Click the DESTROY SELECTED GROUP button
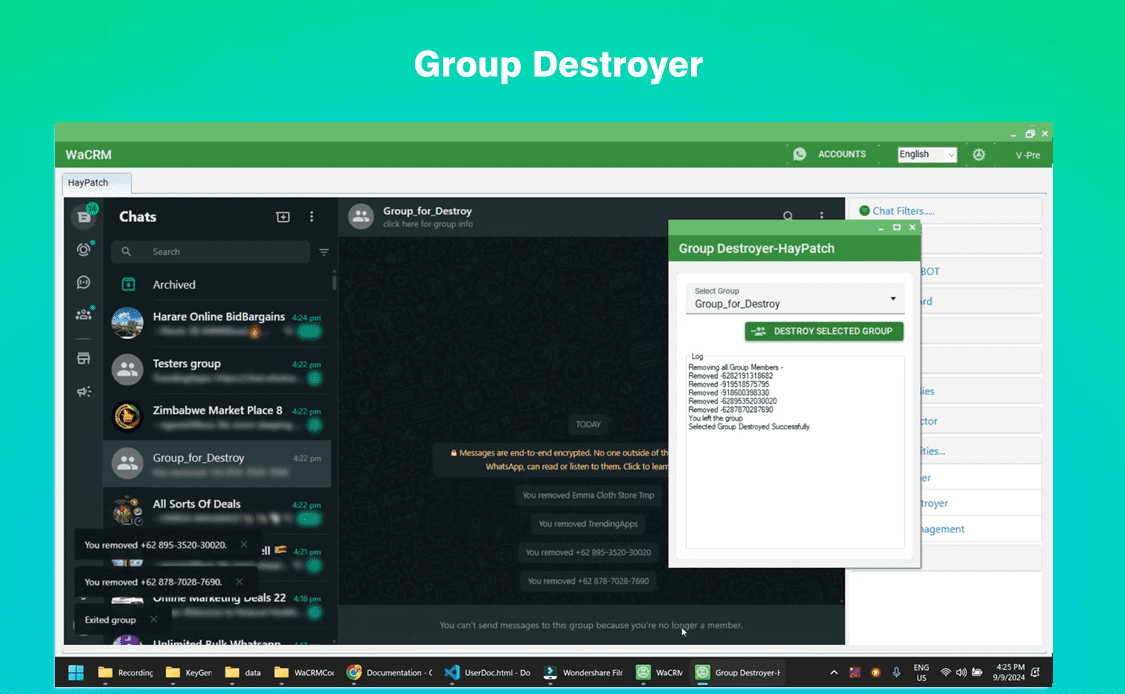 click(824, 330)
